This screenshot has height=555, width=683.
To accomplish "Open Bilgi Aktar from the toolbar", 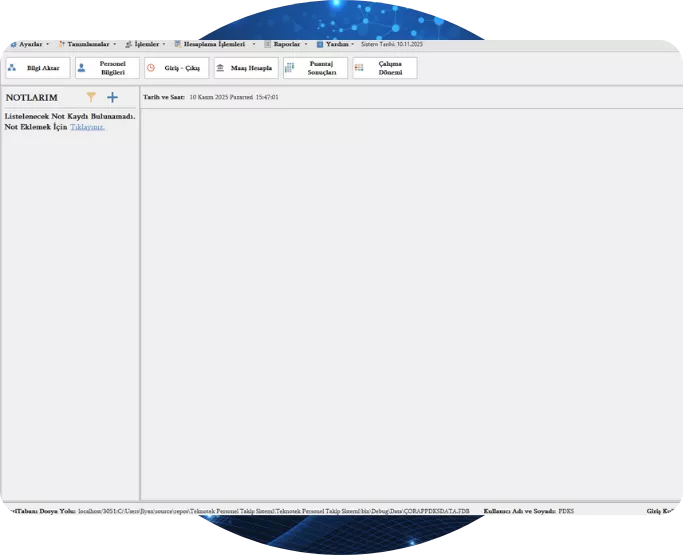I will click(37, 68).
